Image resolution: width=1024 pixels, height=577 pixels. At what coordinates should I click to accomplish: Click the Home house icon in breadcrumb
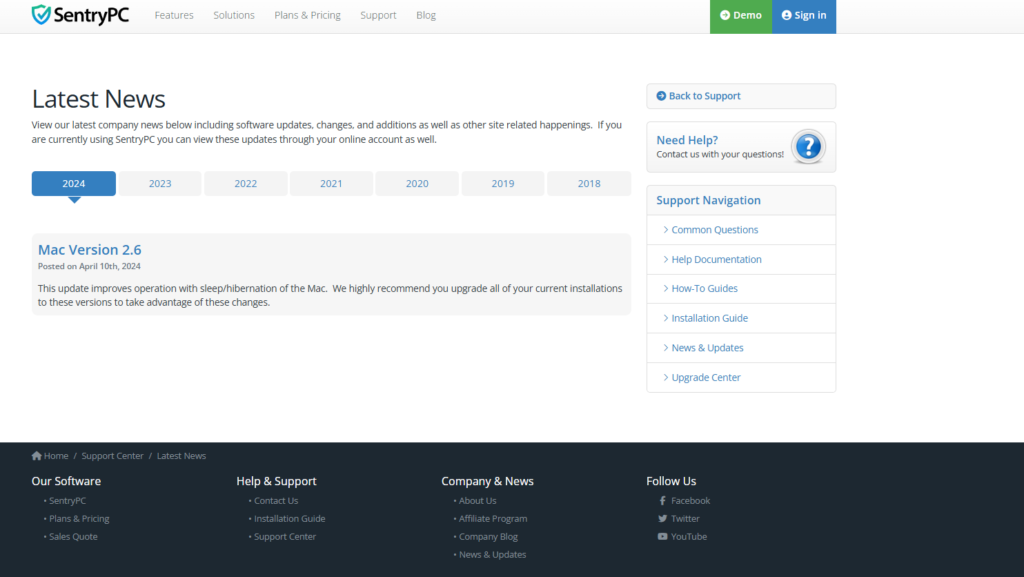pyautogui.click(x=37, y=456)
